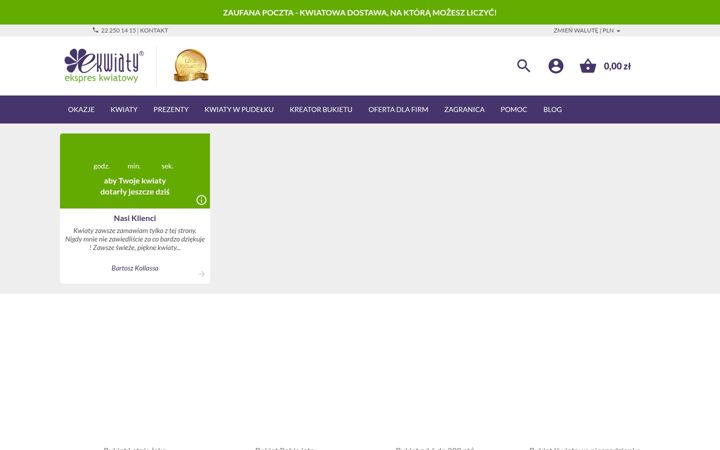
Task: Open the shopping basket icon
Action: [x=588, y=66]
